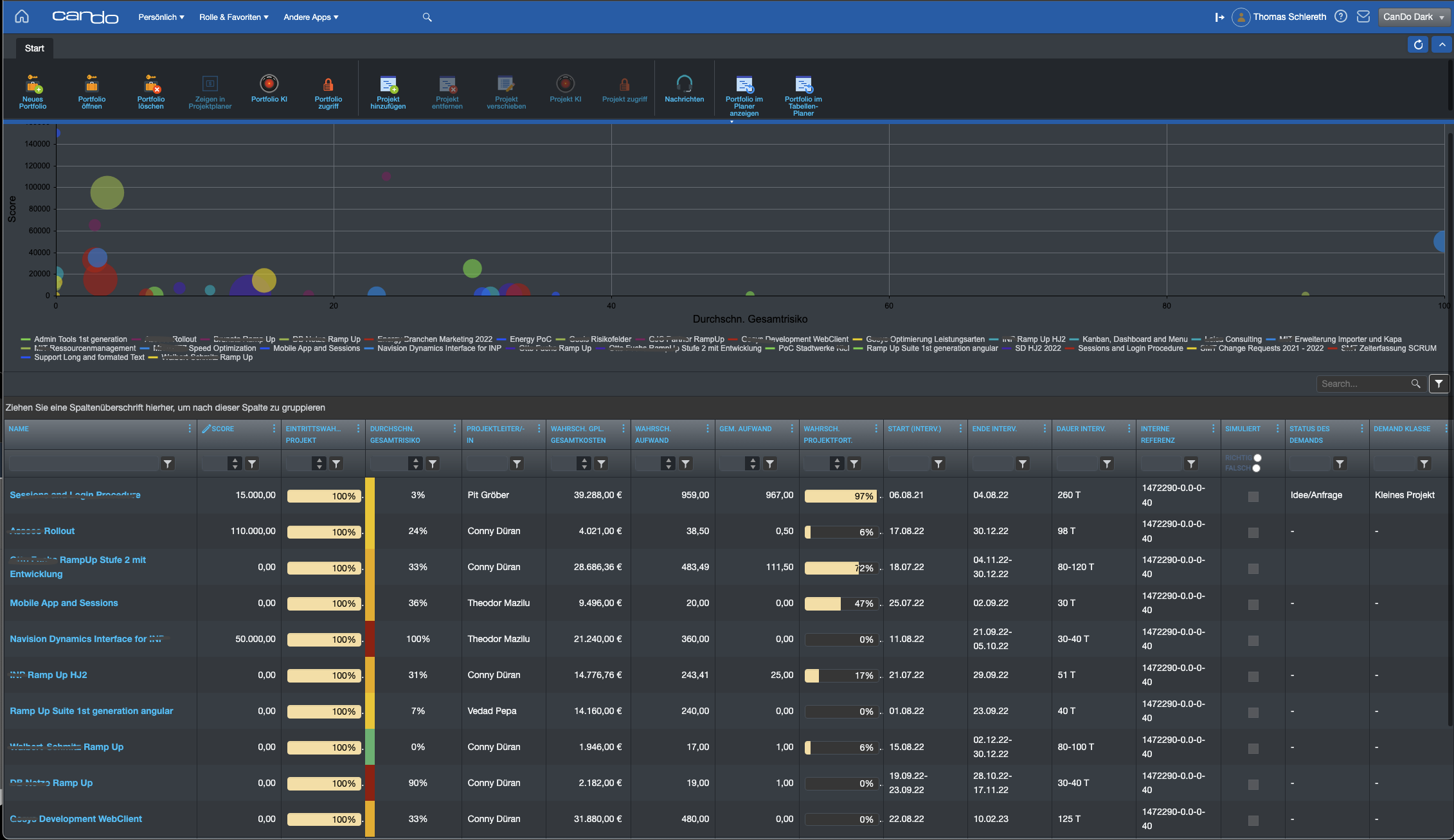Open the help question mark icon
The image size is (1454, 840).
[1341, 17]
